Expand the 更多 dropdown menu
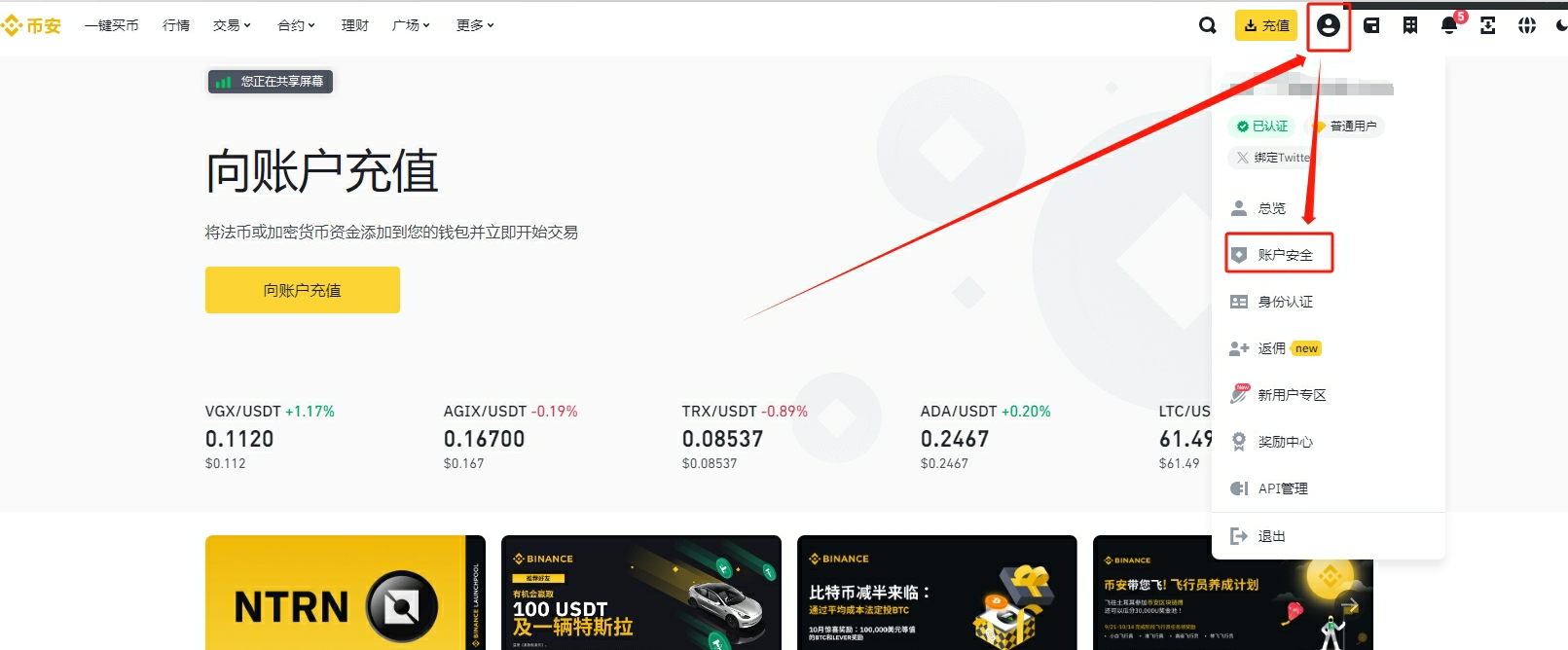This screenshot has width=1568, height=650. click(475, 25)
